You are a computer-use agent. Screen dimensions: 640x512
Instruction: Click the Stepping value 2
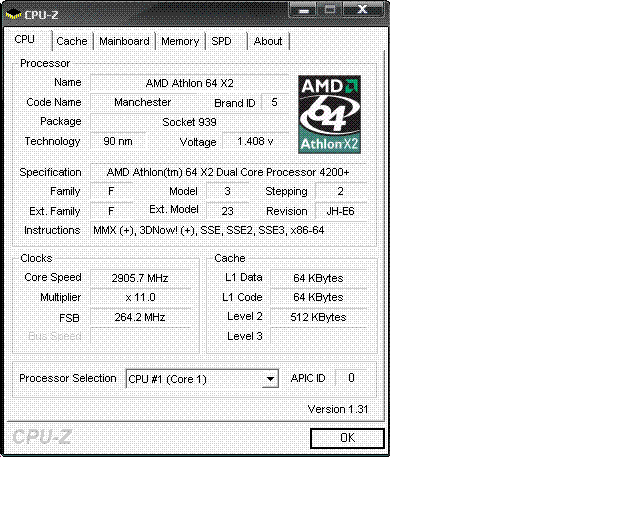(340, 191)
